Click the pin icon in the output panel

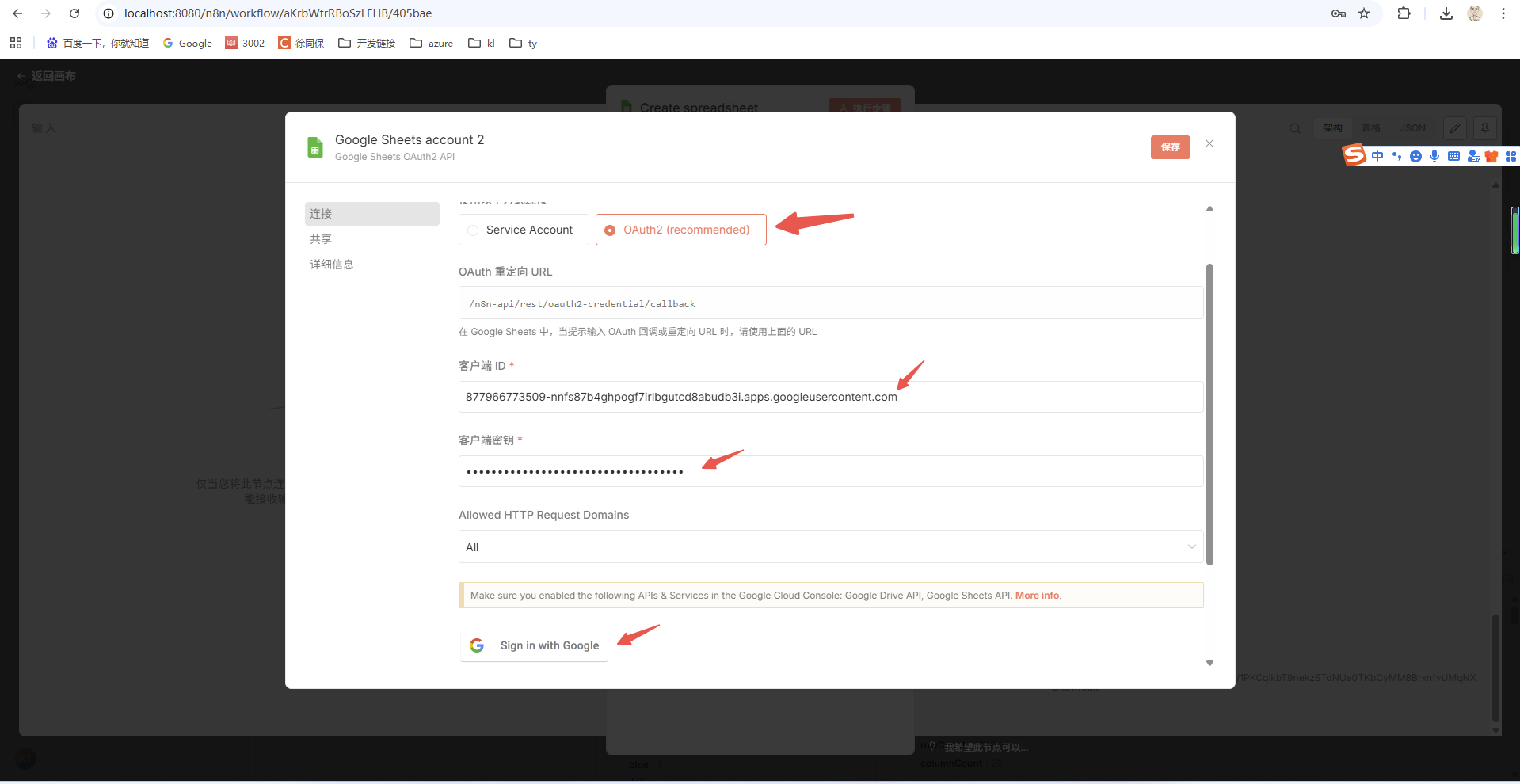tap(1485, 128)
